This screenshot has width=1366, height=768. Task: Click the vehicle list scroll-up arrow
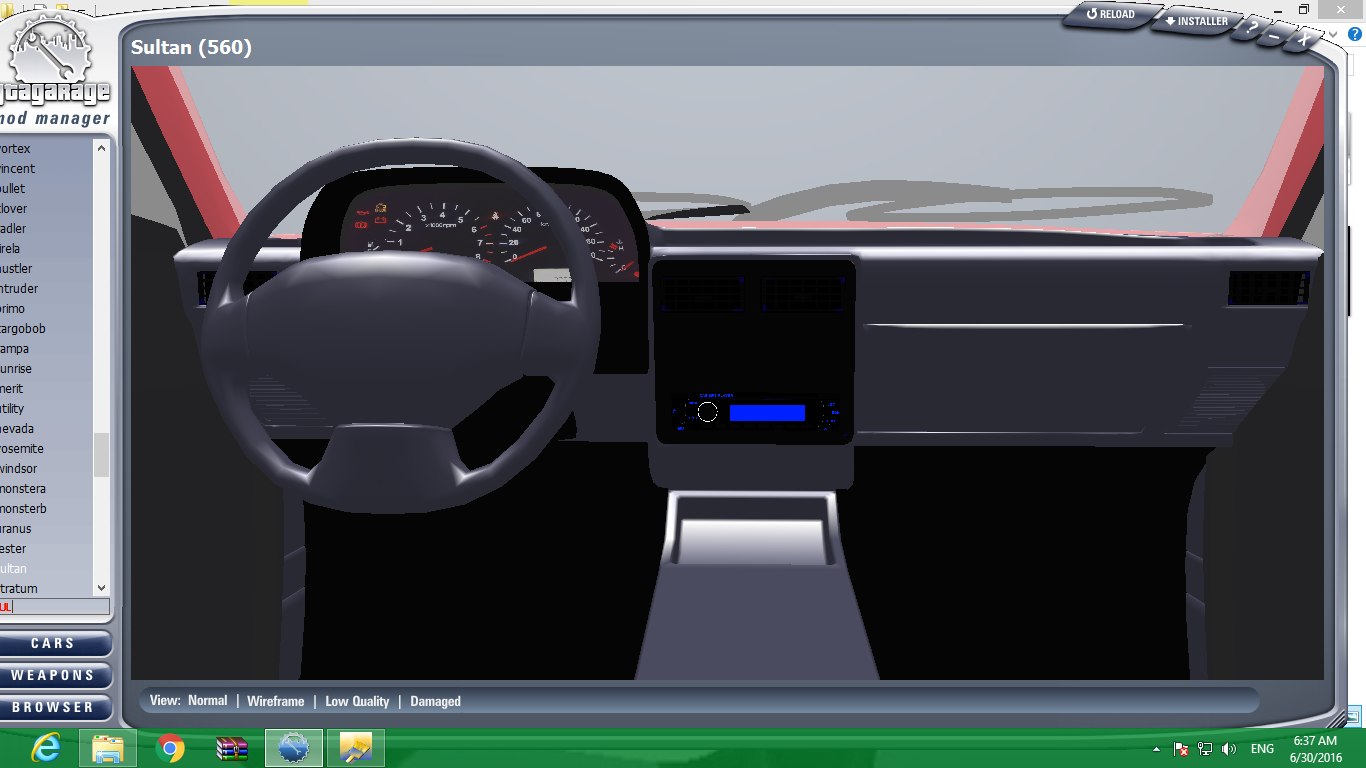point(101,148)
